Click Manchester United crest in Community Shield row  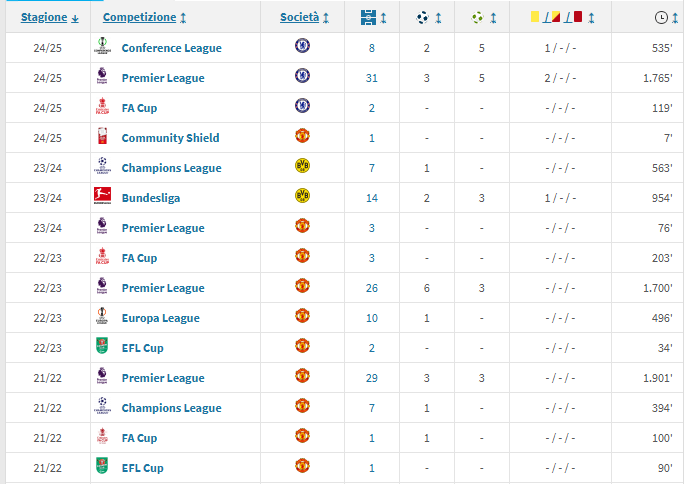302,136
